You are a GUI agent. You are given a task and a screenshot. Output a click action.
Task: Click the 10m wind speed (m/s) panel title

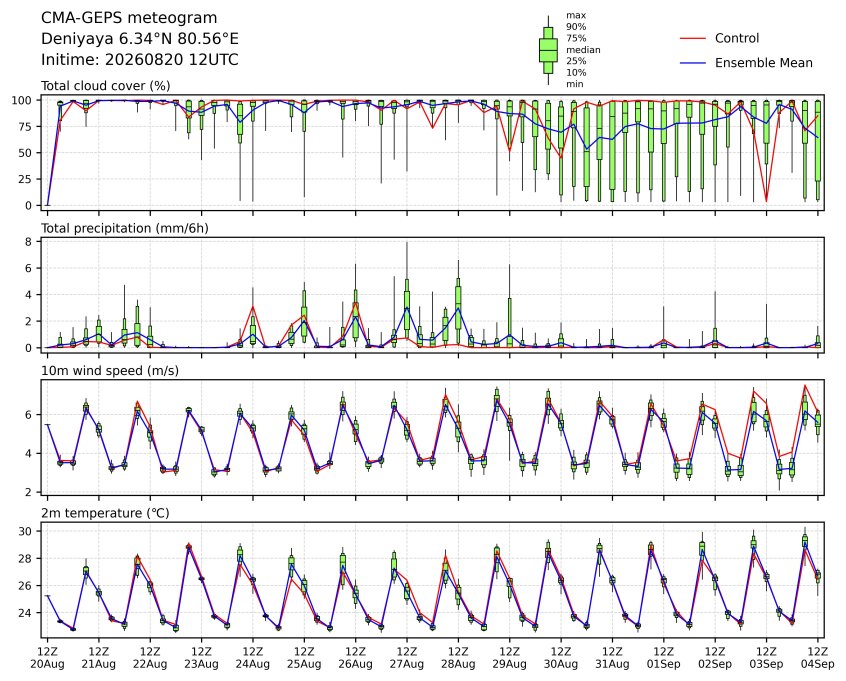click(x=110, y=371)
